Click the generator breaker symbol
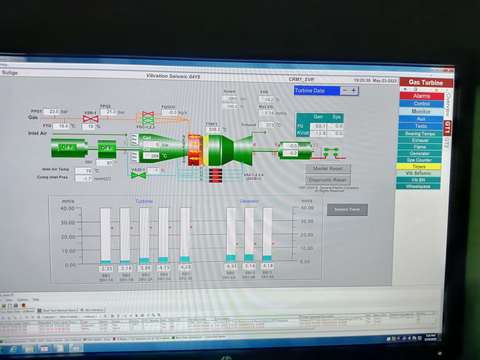This screenshot has height=360, width=480. pos(331,152)
